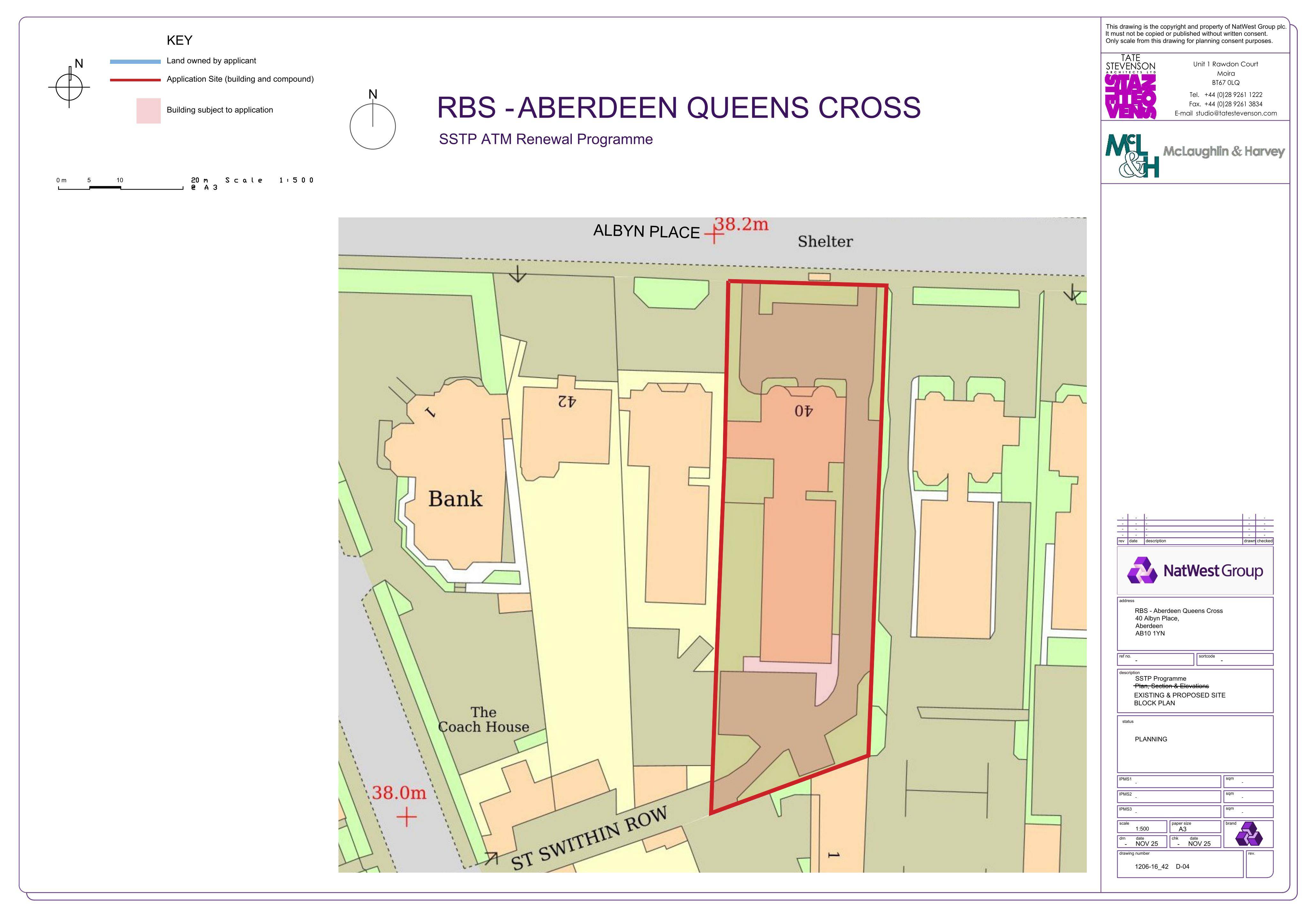
Task: Click 'The Coach House' label
Action: point(483,719)
